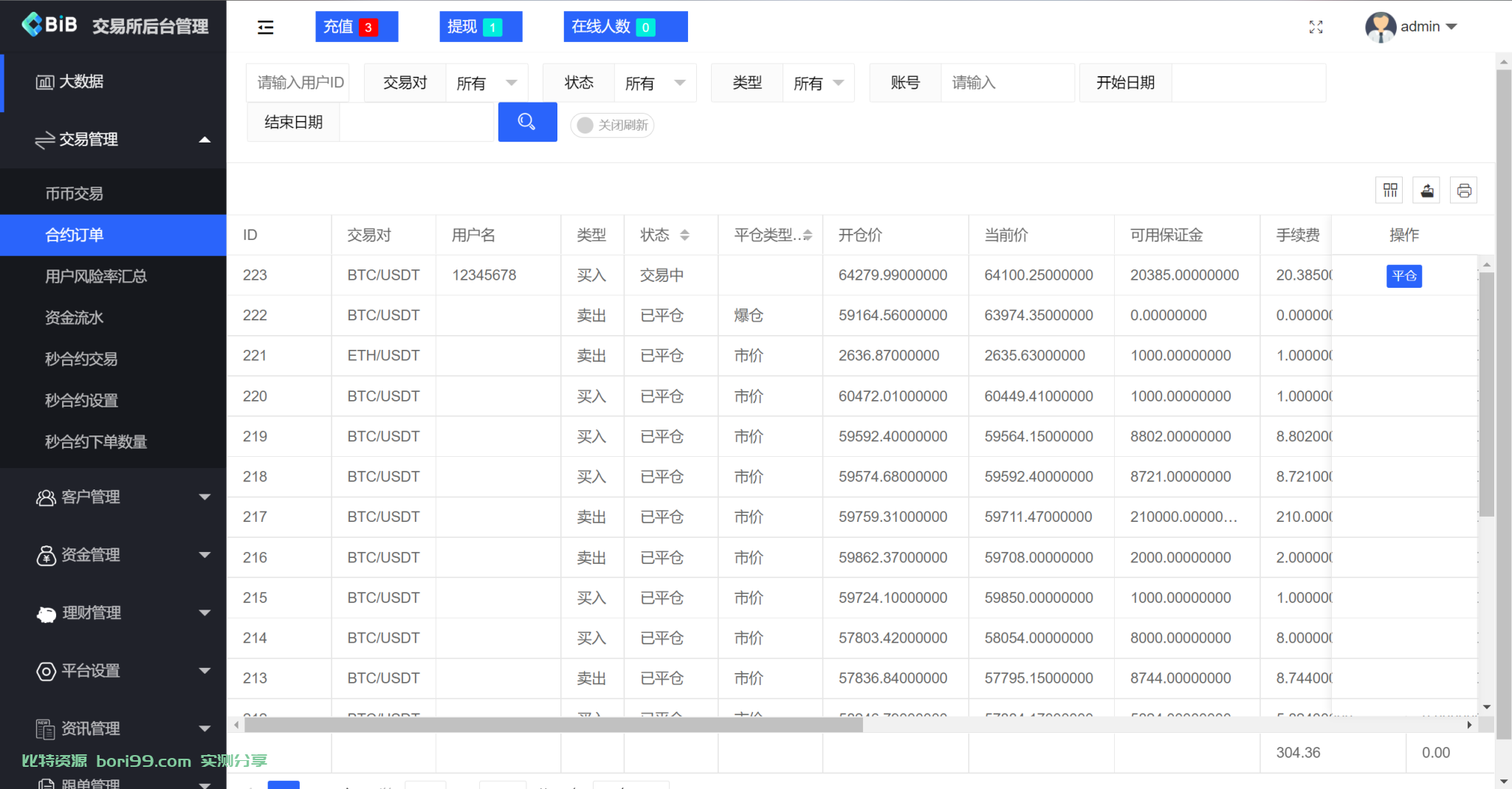Image resolution: width=1512 pixels, height=789 pixels.
Task: Expand the 客户管理 menu
Action: (113, 497)
